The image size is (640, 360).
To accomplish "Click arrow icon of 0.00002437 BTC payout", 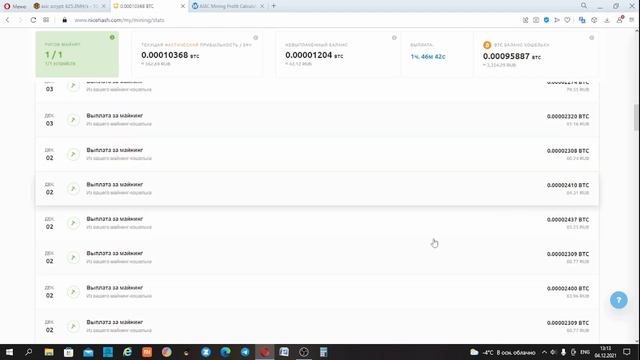I will (73, 223).
